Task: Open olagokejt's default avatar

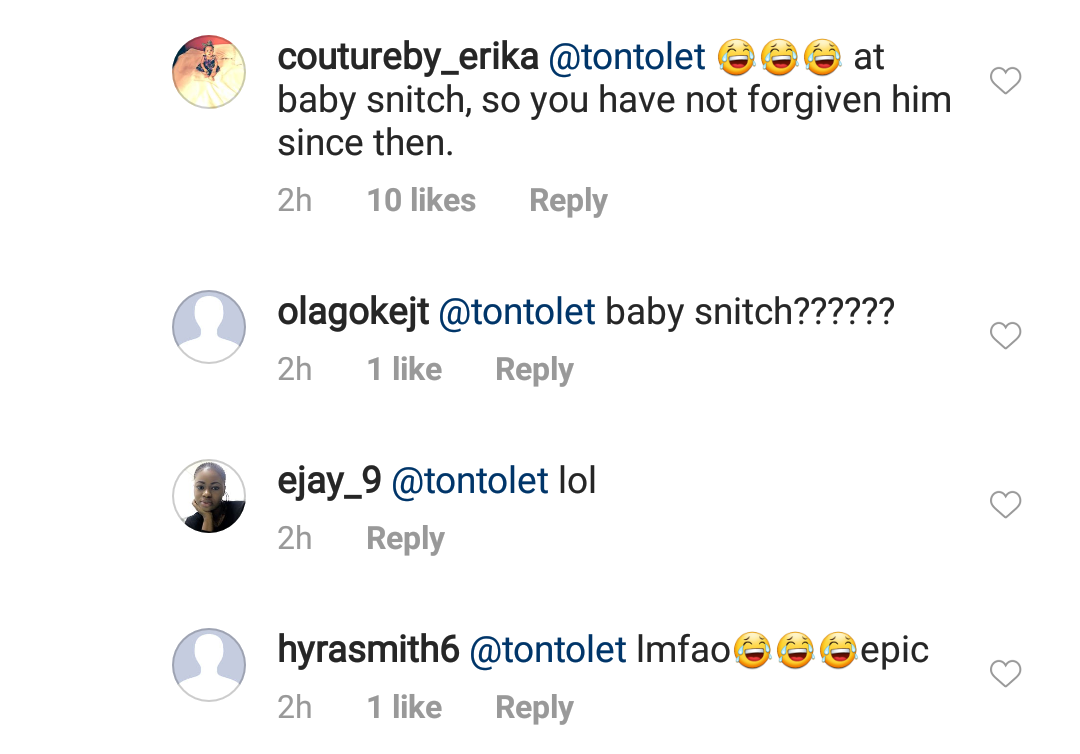Action: click(x=209, y=326)
